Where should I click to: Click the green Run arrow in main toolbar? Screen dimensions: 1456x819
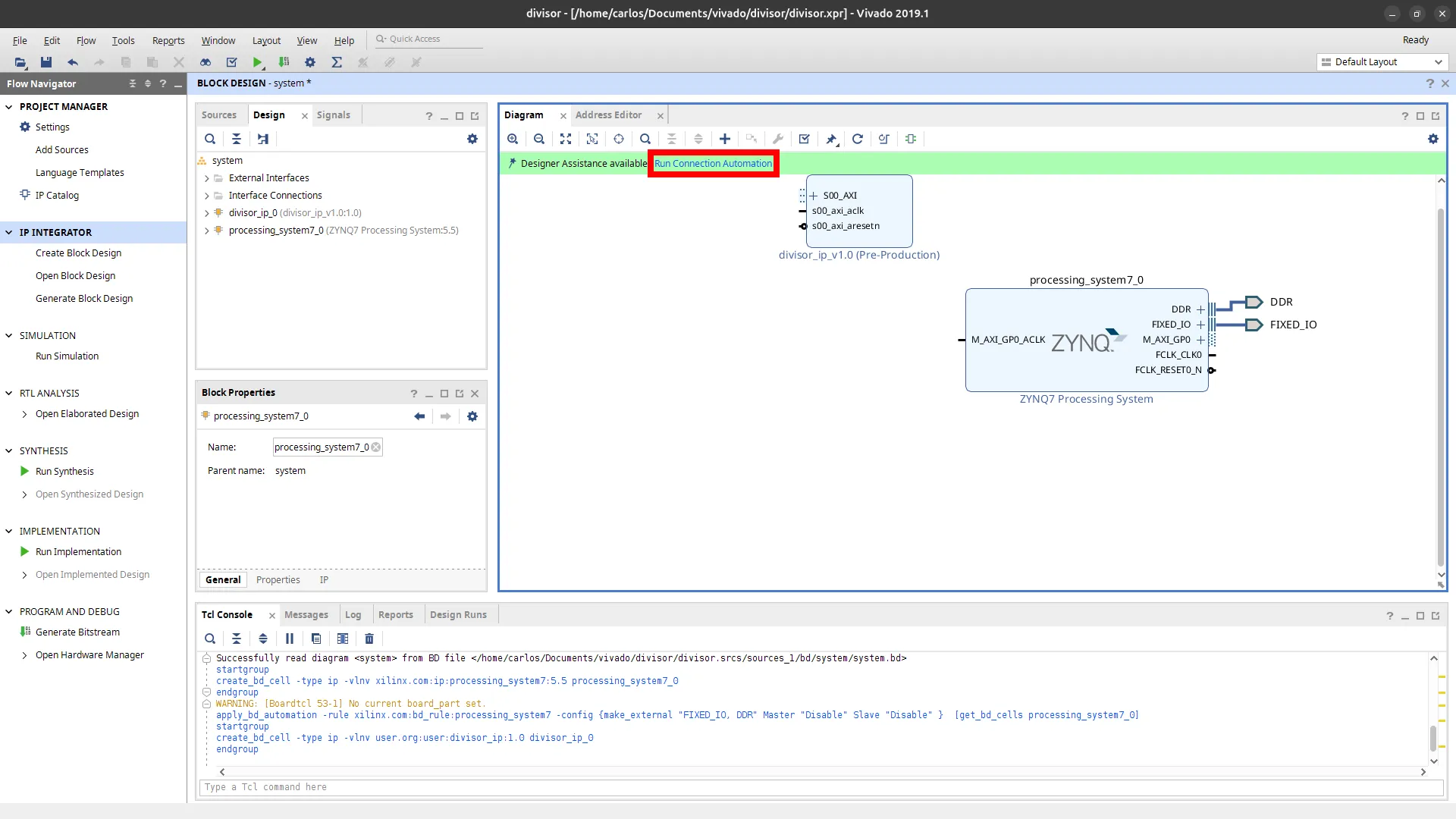coord(258,62)
